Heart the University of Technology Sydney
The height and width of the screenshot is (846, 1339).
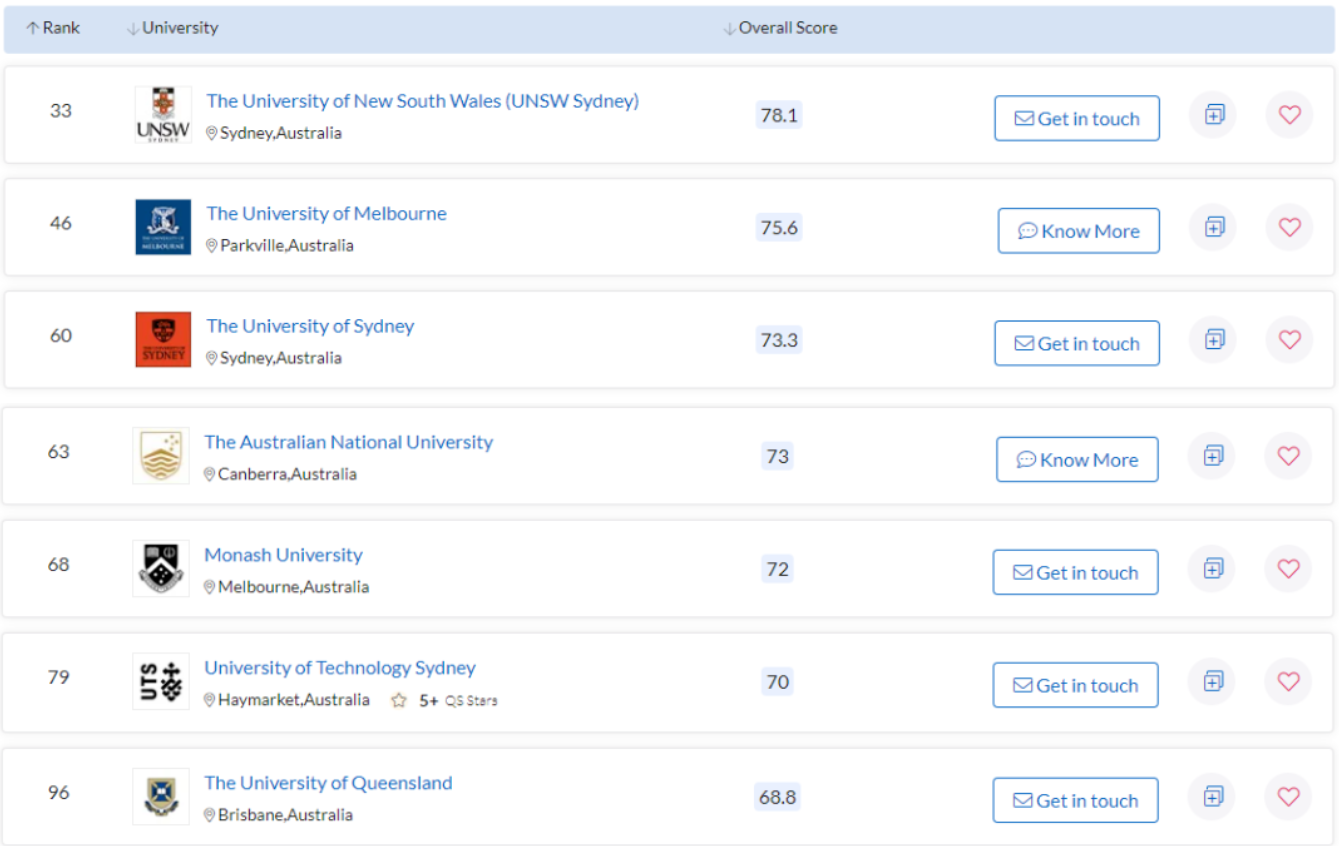[x=1288, y=682]
